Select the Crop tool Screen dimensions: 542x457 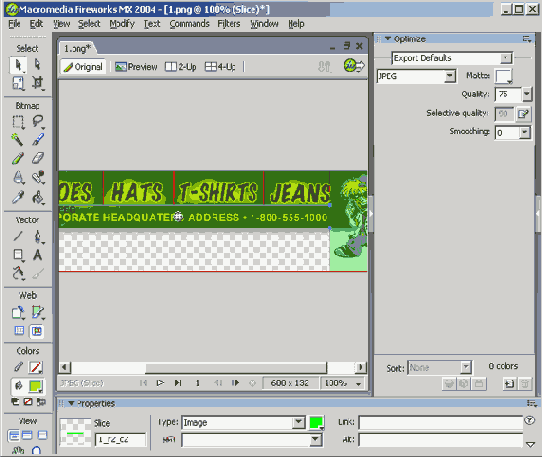[x=38, y=83]
